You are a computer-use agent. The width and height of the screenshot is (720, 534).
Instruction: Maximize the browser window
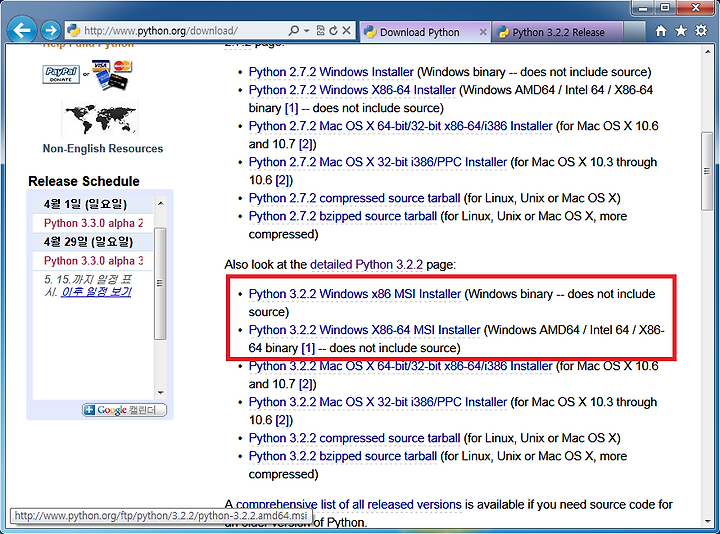(x=665, y=8)
